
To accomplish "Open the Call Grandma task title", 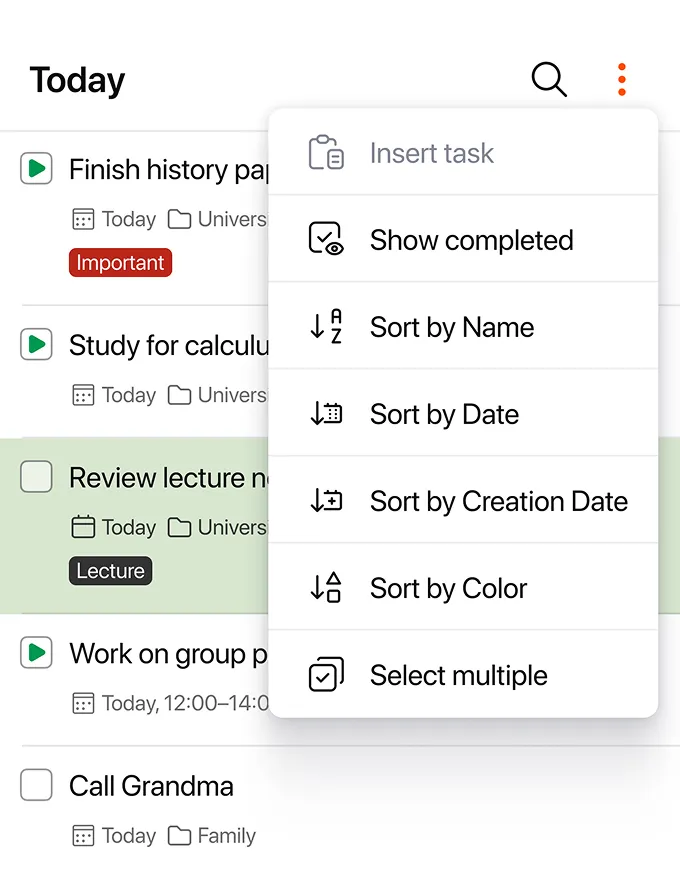I will (x=151, y=786).
